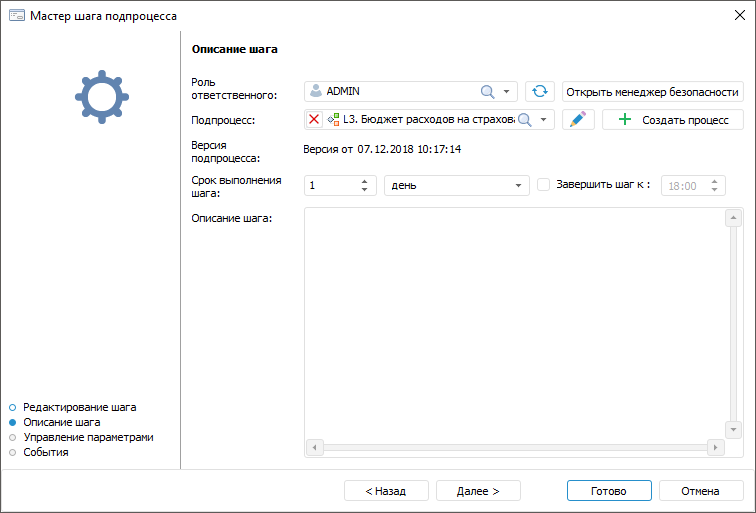Image resolution: width=756 pixels, height=513 pixels.
Task: Expand the ADMIN role dropdown arrow
Action: pos(507,92)
